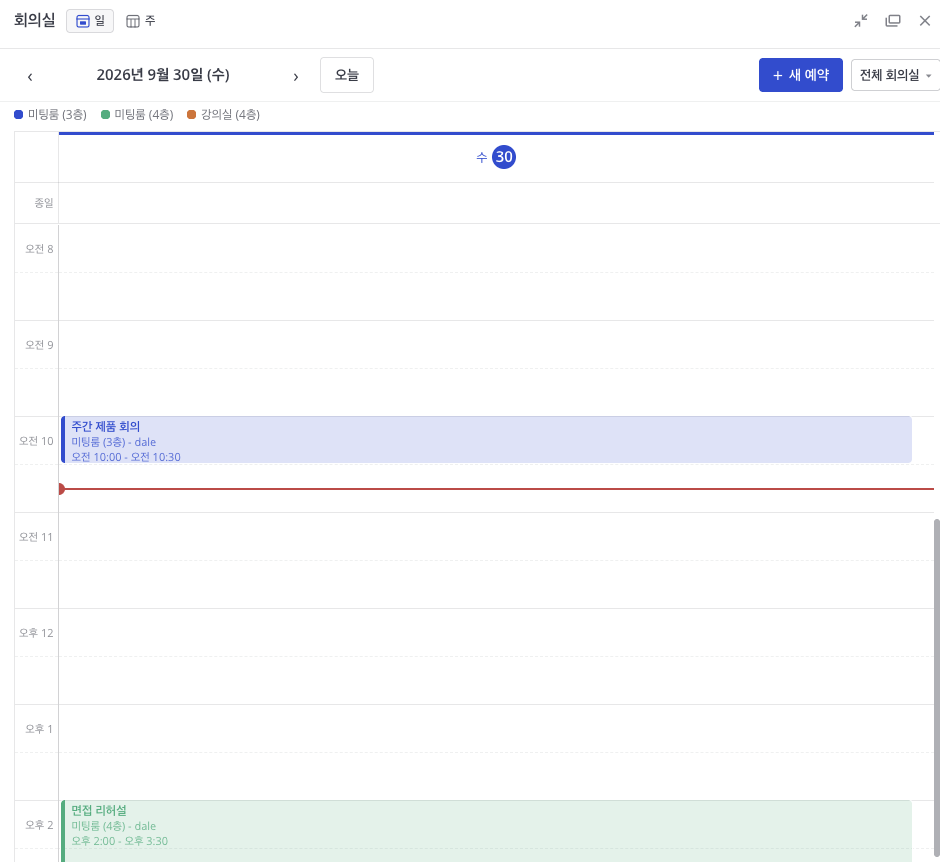Screen dimensions: 940x862
Task: Click the 오전 10:00 - 오전 10:30 time text
Action: click(x=126, y=457)
